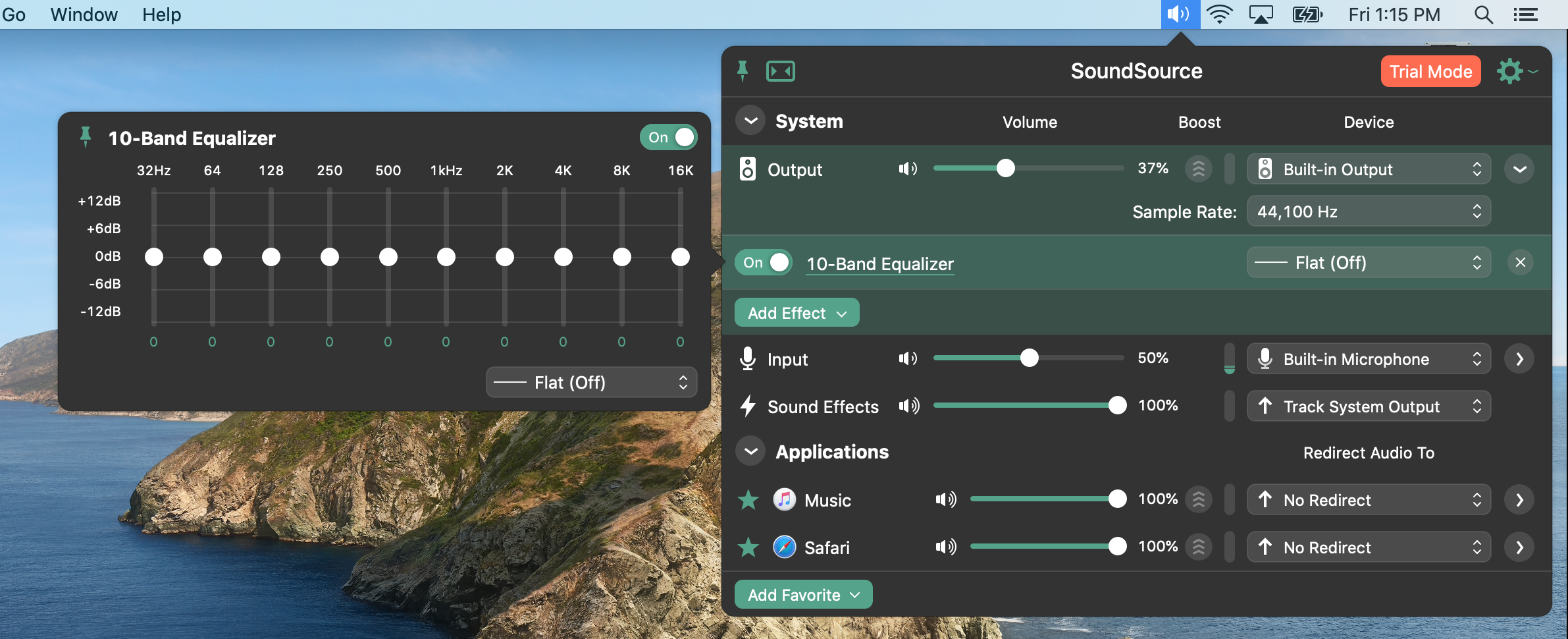Click the Sound Effects lightning bolt icon
The image size is (1568, 639).
tap(747, 406)
